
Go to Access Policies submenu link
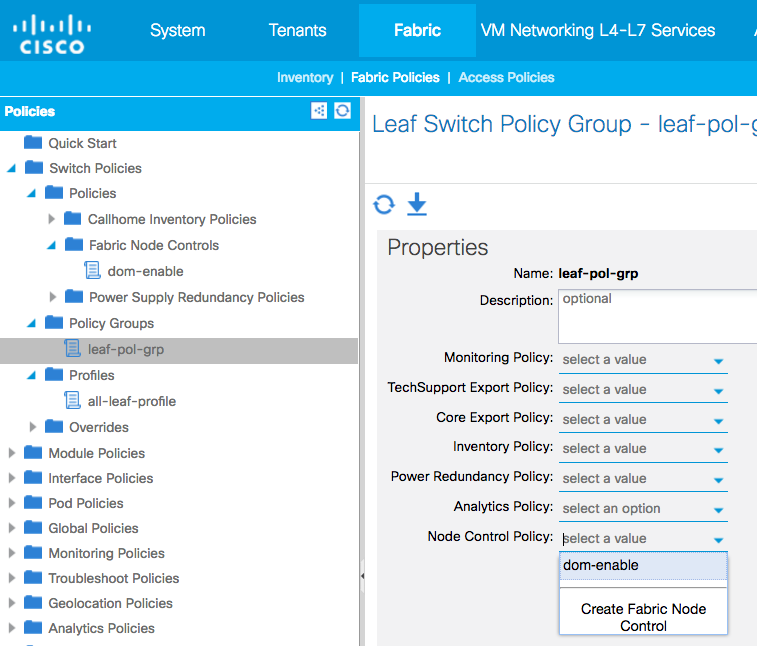point(506,77)
